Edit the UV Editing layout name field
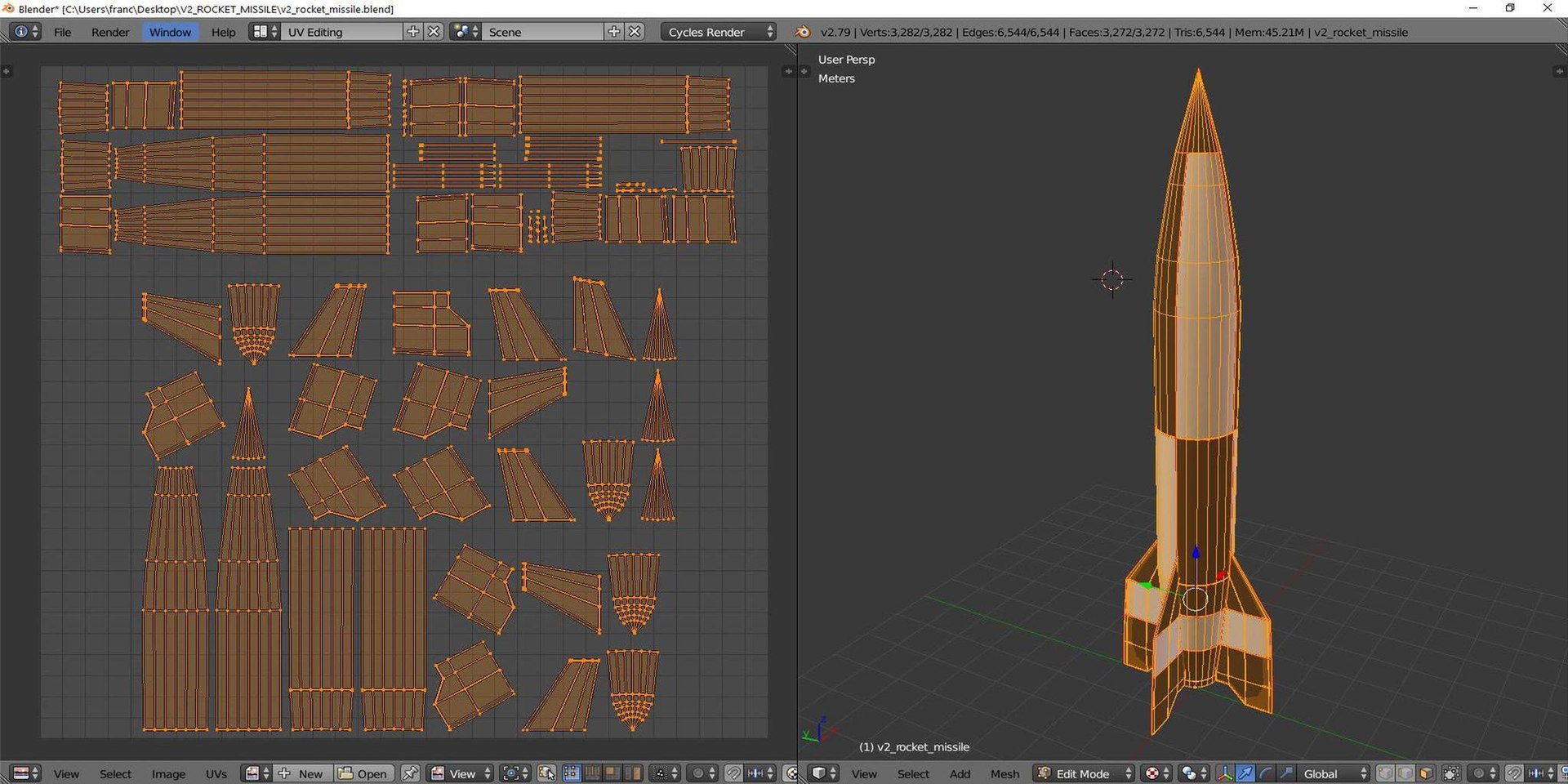 (343, 32)
